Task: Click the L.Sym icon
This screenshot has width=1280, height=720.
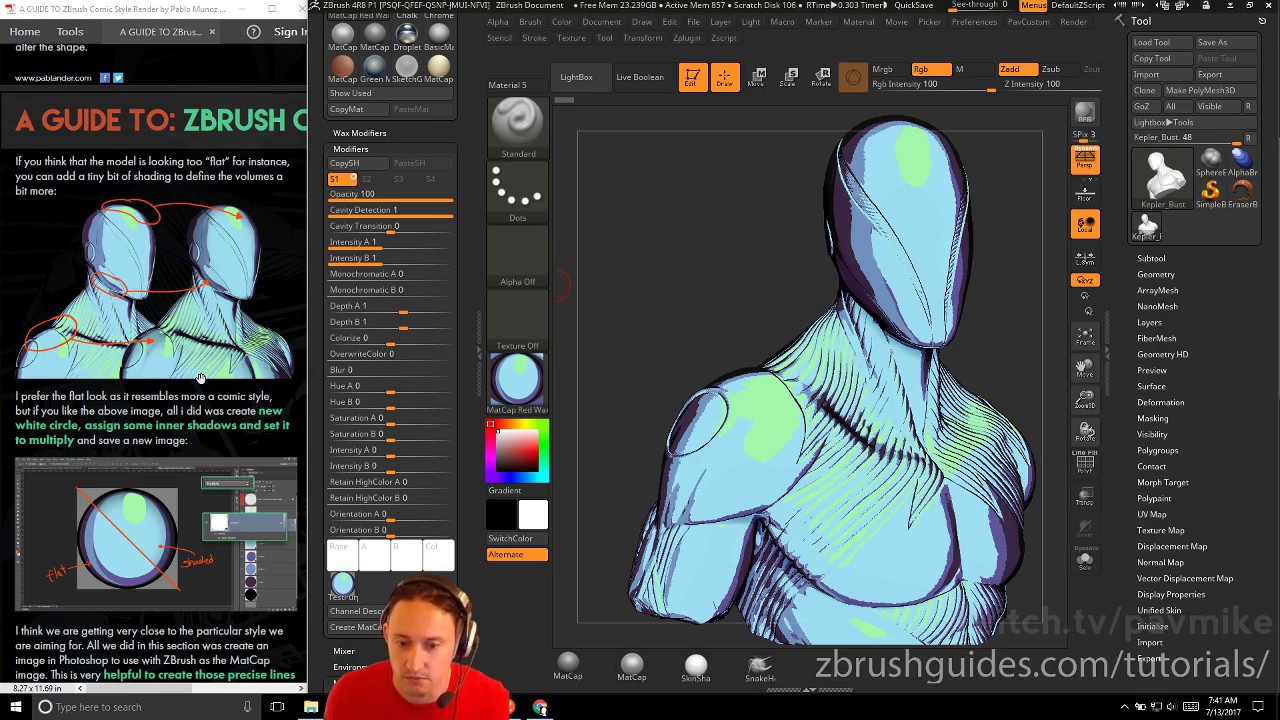Action: [1085, 257]
